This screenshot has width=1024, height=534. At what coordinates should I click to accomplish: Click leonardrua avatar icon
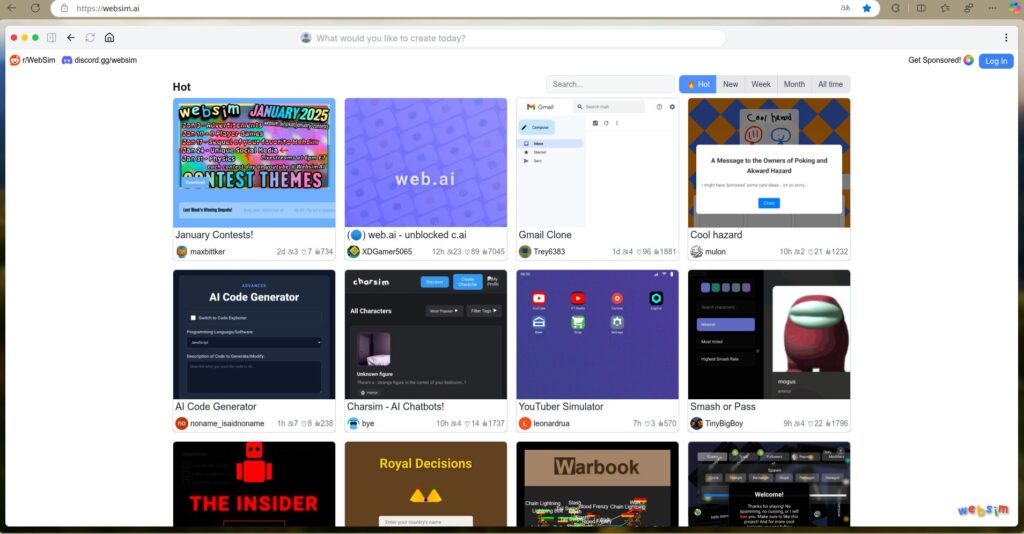pyautogui.click(x=525, y=424)
